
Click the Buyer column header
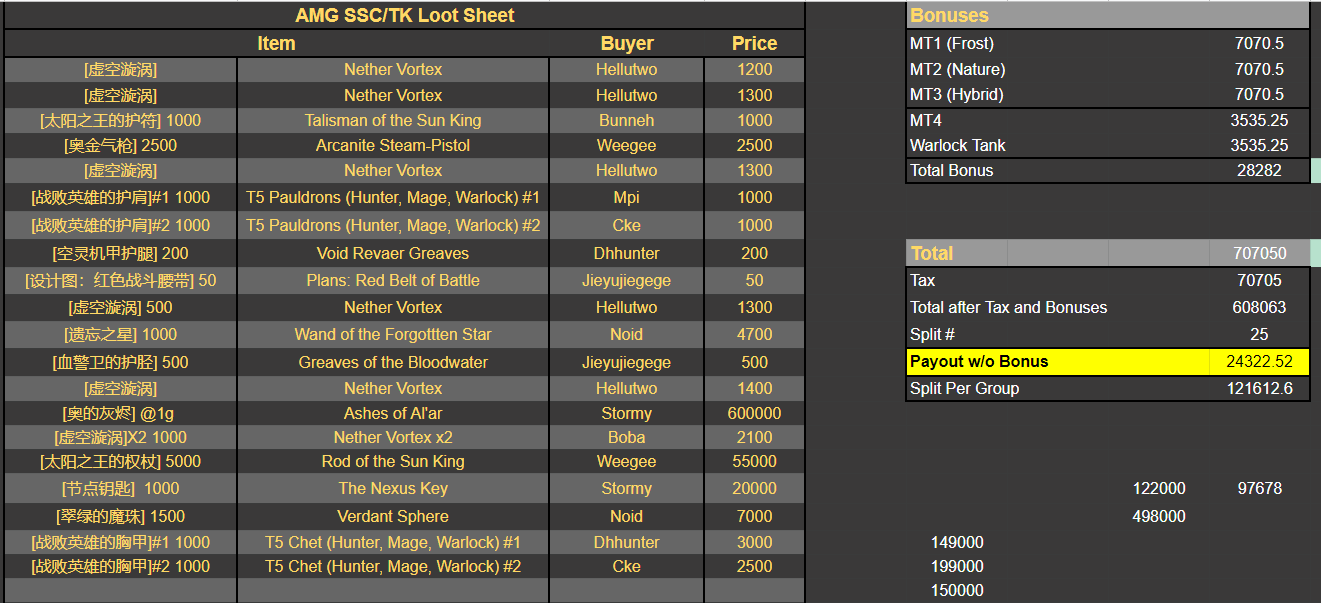[x=626, y=43]
